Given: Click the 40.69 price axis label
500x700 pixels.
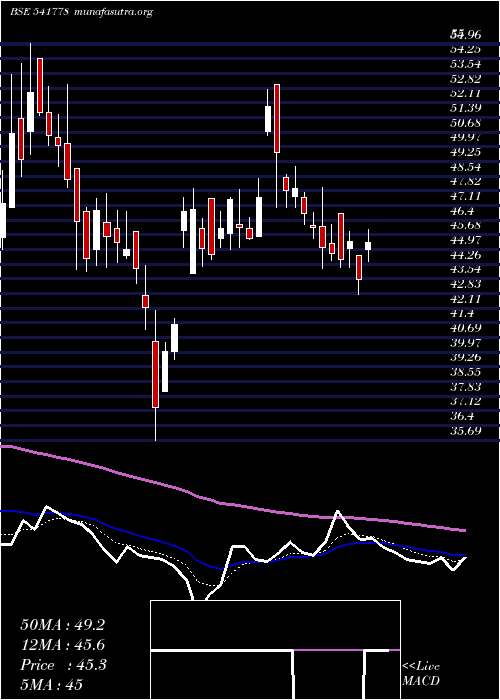Looking at the screenshot, I should (x=466, y=328).
